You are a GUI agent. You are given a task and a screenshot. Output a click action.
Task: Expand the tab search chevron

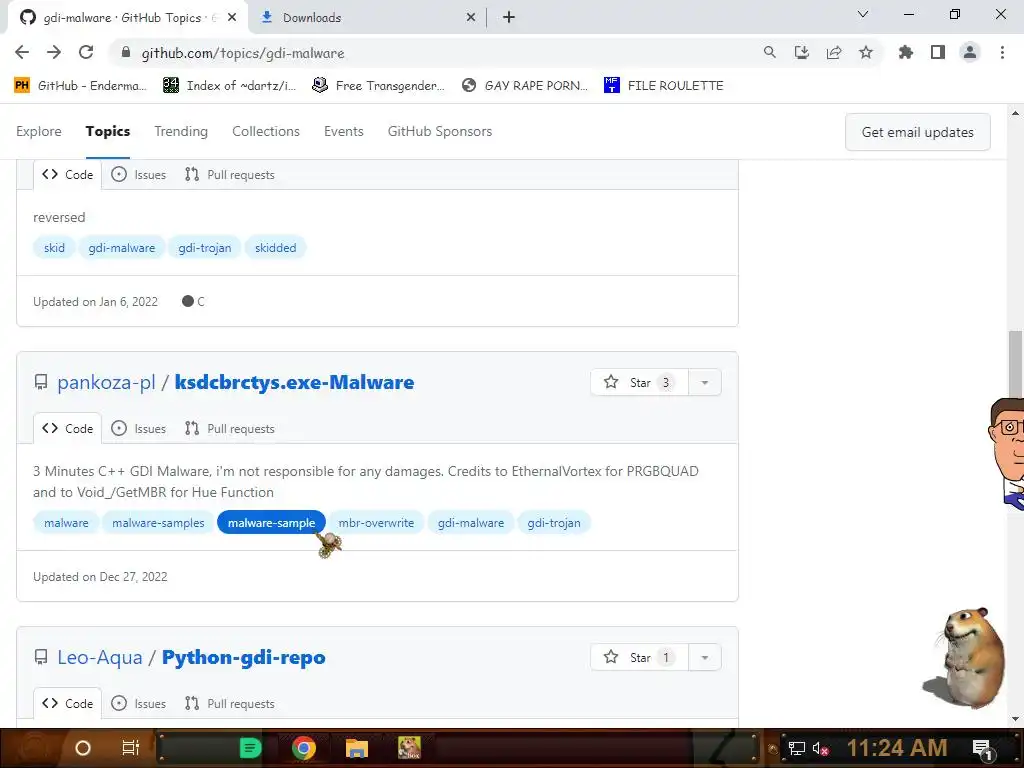[x=863, y=14]
